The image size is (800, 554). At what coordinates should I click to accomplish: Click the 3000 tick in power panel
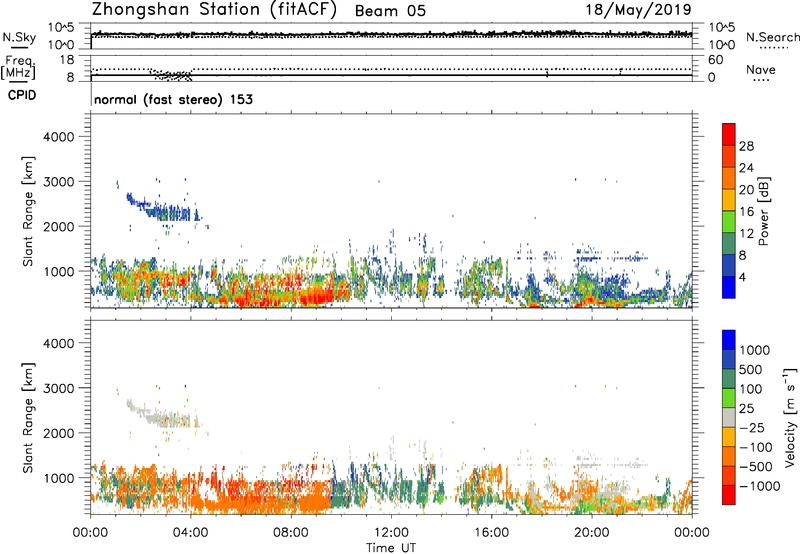[x=59, y=182]
